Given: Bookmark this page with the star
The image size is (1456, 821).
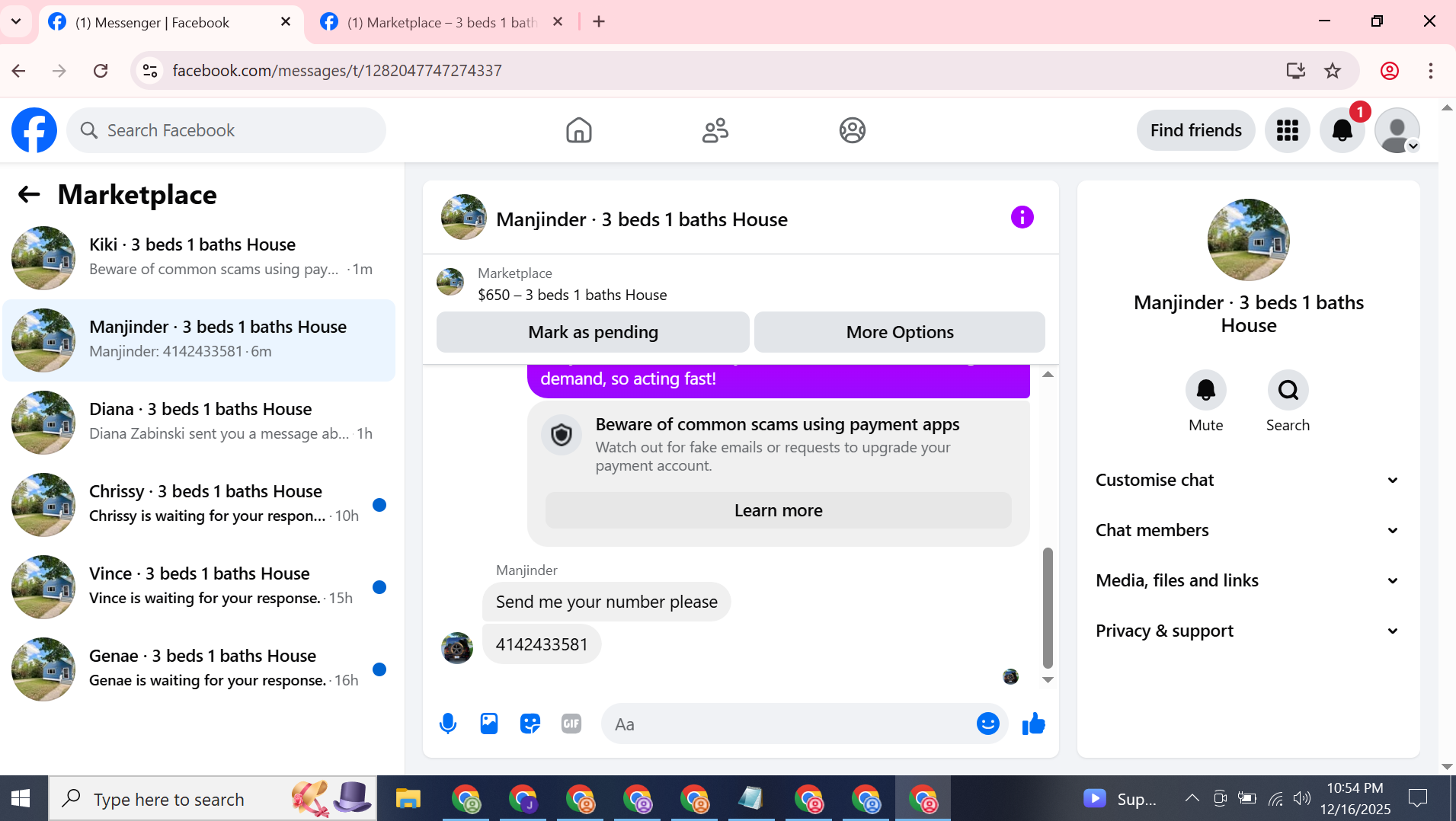Looking at the screenshot, I should pyautogui.click(x=1333, y=71).
